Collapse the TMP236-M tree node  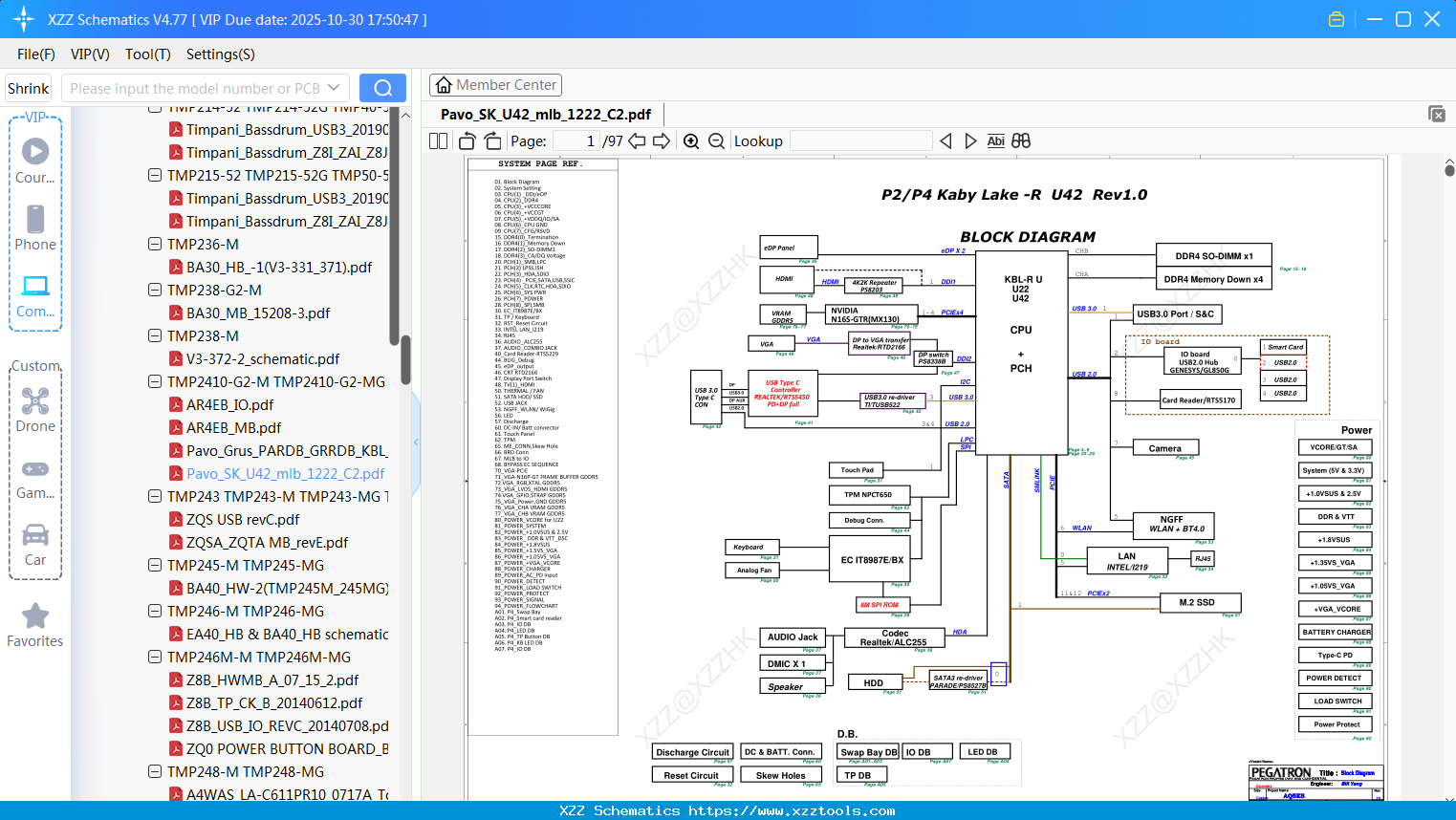click(155, 244)
